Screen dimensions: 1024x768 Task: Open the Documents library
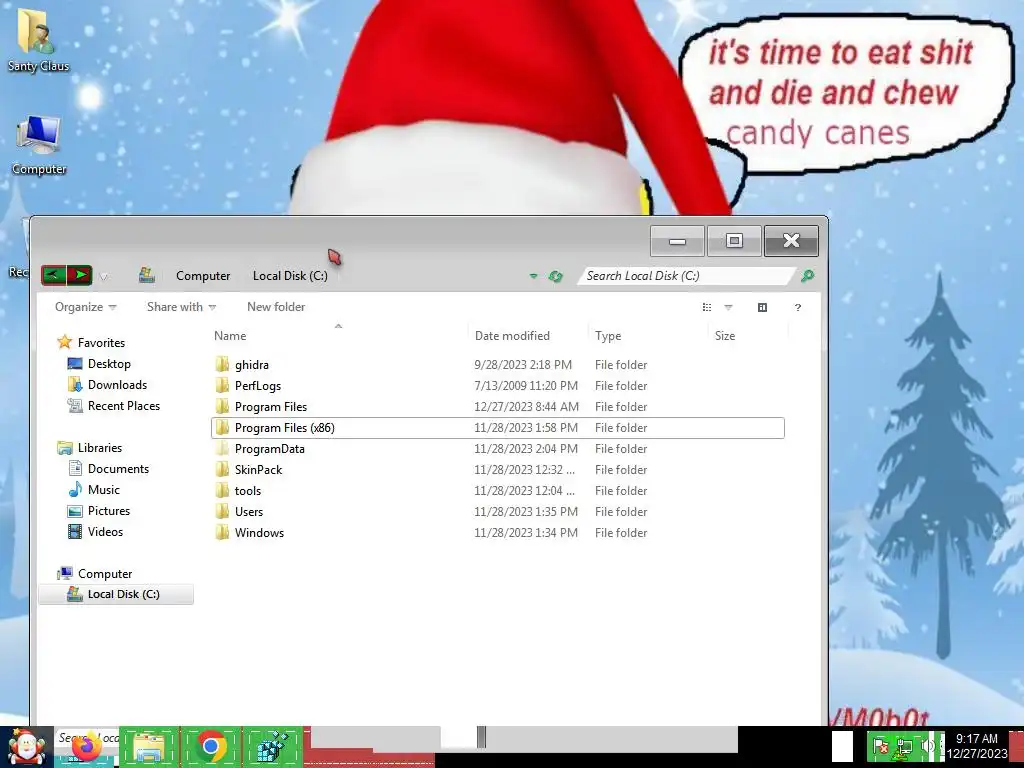point(118,468)
